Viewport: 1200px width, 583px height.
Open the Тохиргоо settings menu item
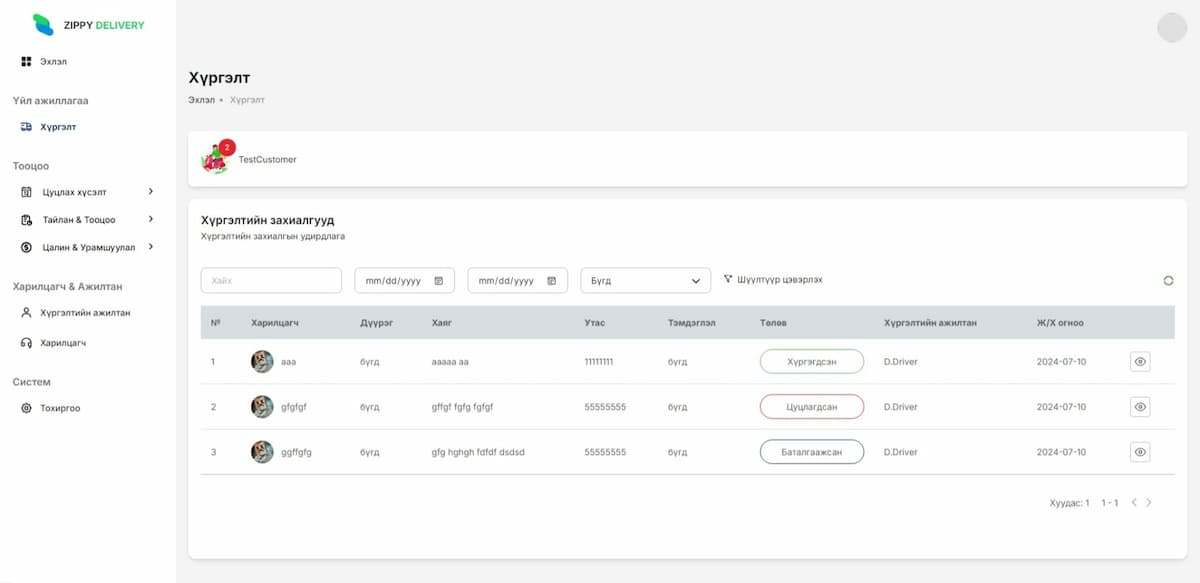59,408
